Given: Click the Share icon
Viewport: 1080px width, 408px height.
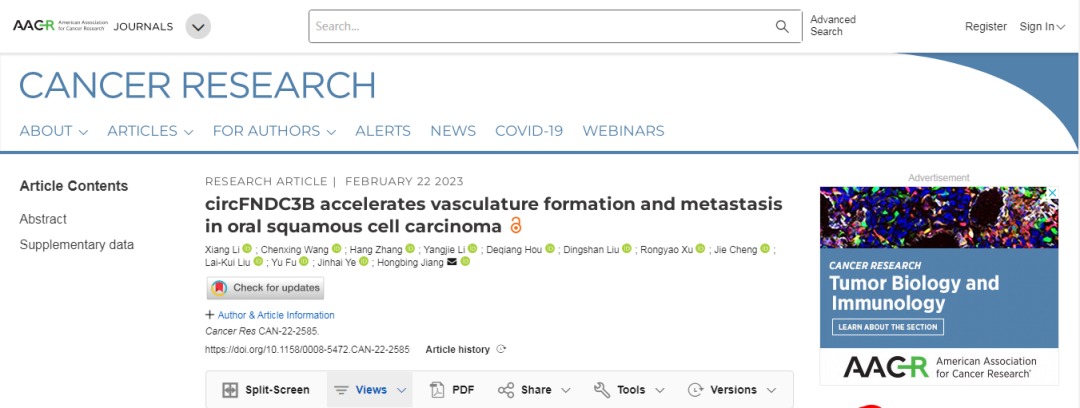Looking at the screenshot, I should coord(506,390).
